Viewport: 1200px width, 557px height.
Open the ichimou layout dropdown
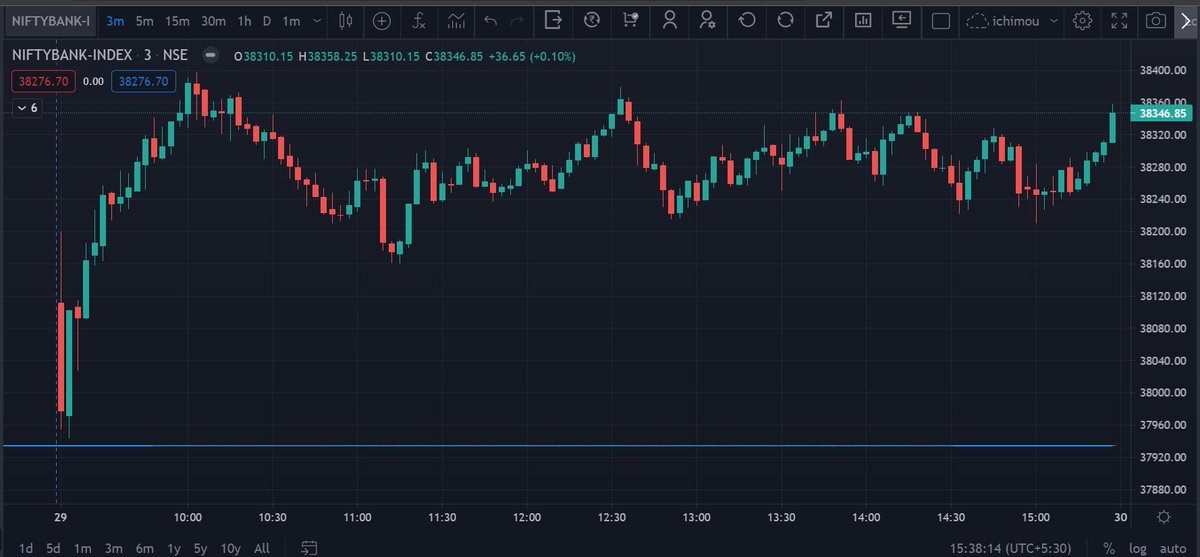(x=1012, y=20)
